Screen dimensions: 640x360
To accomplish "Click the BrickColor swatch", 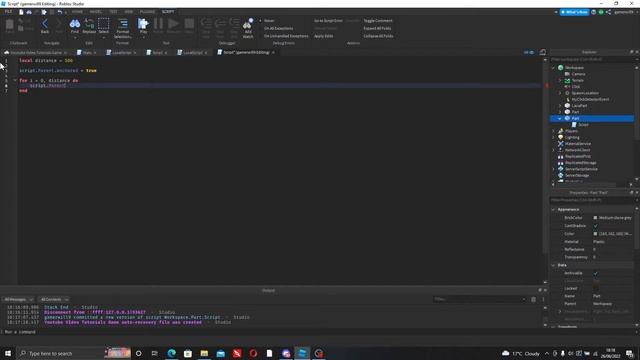I will (595, 218).
